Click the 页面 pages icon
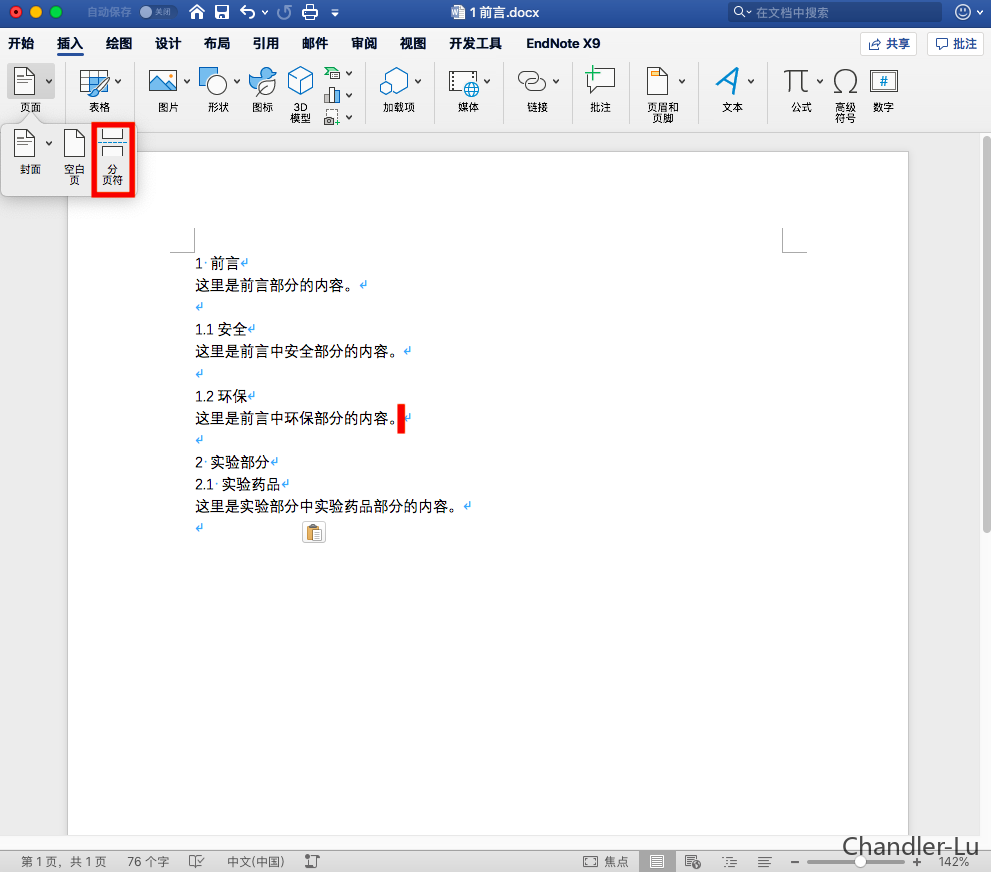Screen dimensions: 991x872 25,82
